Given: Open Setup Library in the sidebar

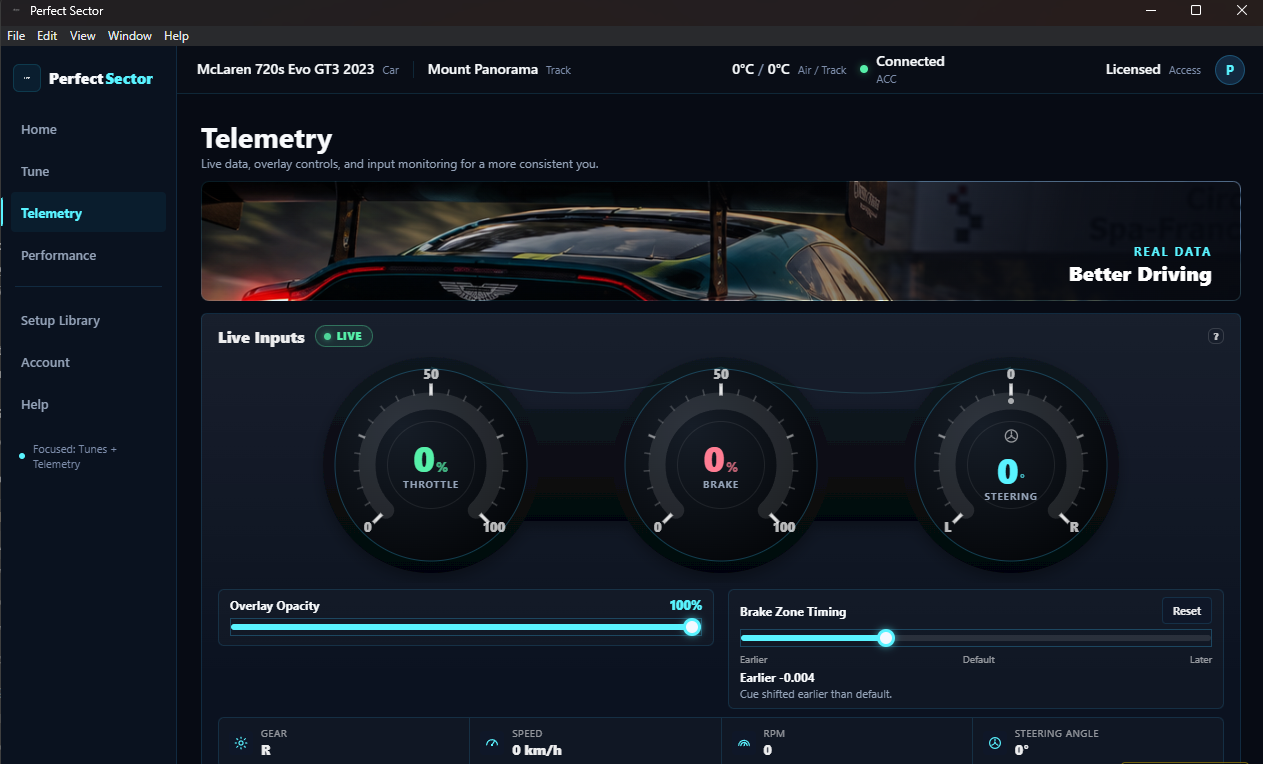Looking at the screenshot, I should tap(89, 321).
